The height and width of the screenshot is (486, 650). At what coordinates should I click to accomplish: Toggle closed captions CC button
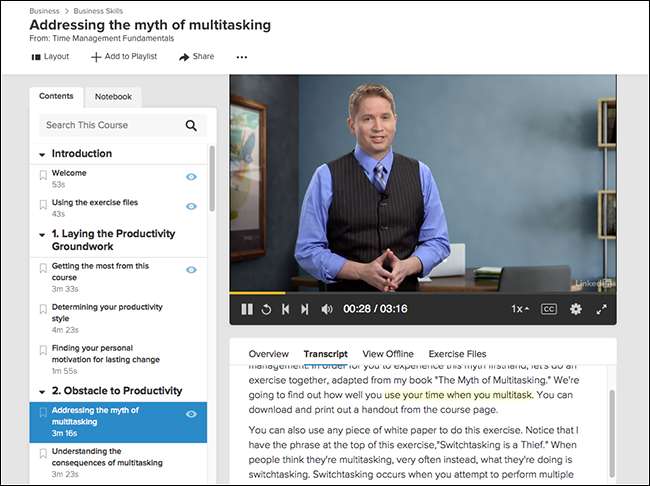pos(549,309)
